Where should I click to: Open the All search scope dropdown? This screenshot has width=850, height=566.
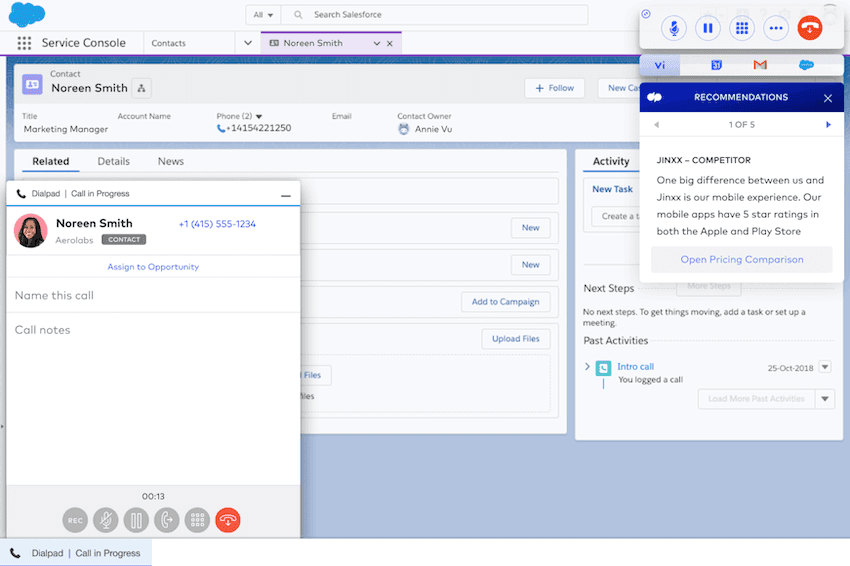point(264,15)
